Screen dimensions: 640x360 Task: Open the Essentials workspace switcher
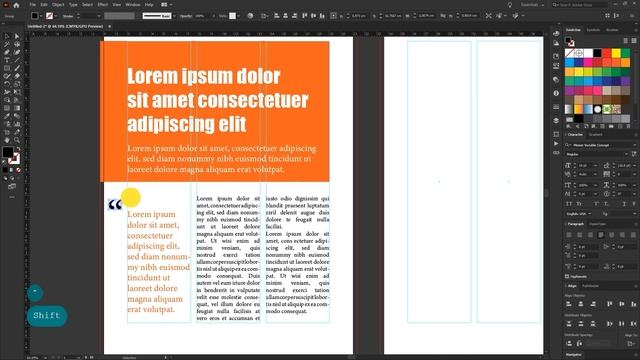532,5
